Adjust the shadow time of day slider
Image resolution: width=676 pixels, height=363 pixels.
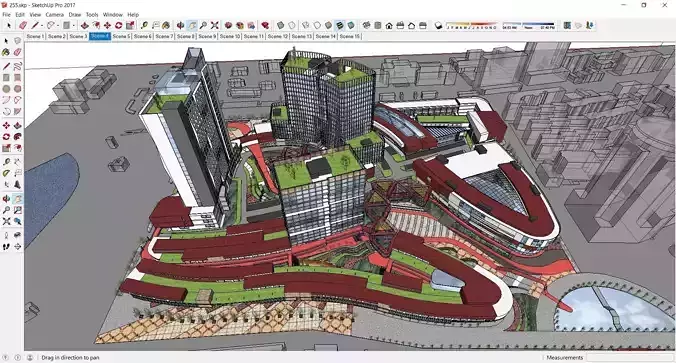coord(529,25)
